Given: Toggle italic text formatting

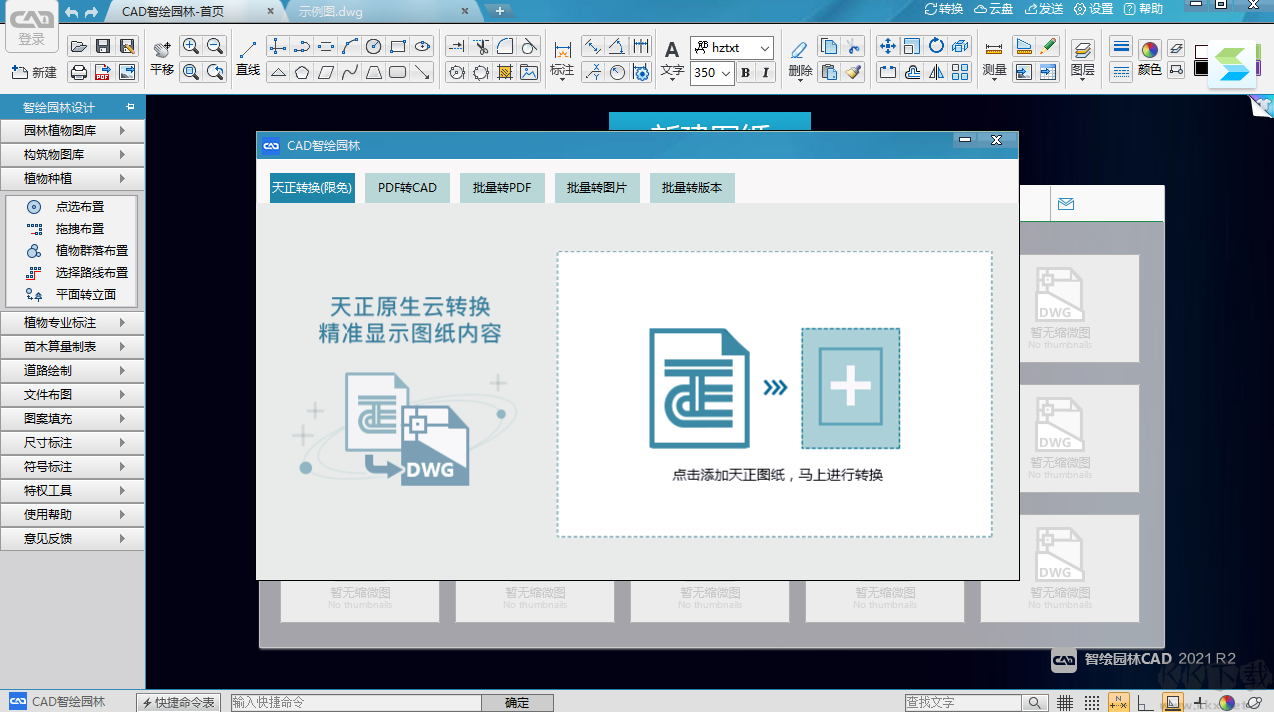Looking at the screenshot, I should pyautogui.click(x=766, y=72).
